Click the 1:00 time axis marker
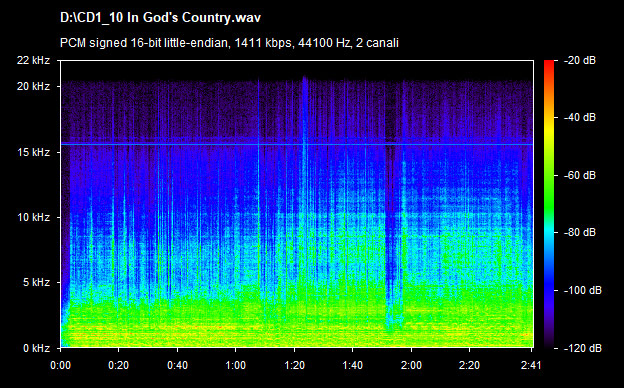The image size is (624, 388). 236,365
